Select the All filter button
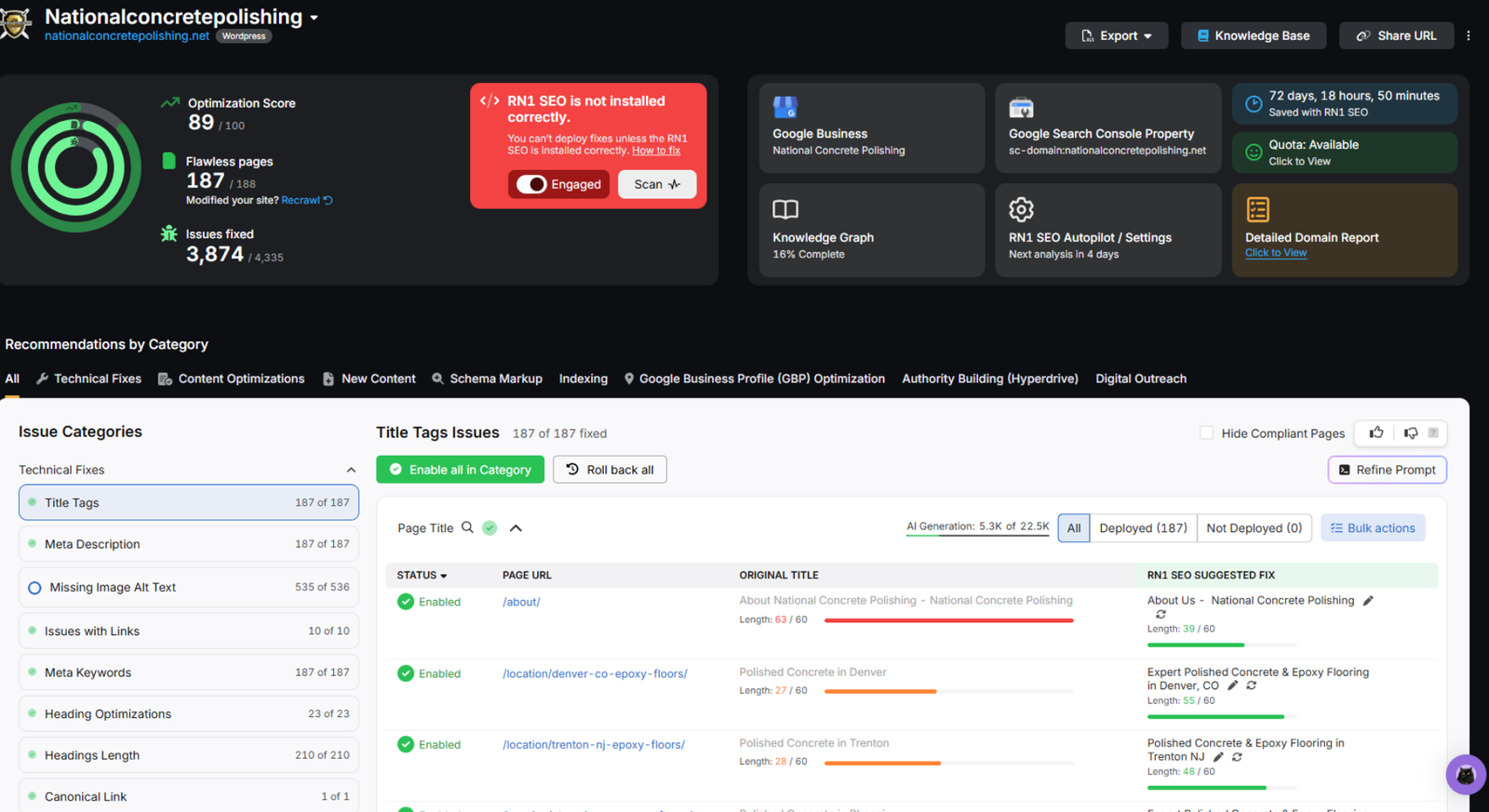The image size is (1489, 812). 1074,528
